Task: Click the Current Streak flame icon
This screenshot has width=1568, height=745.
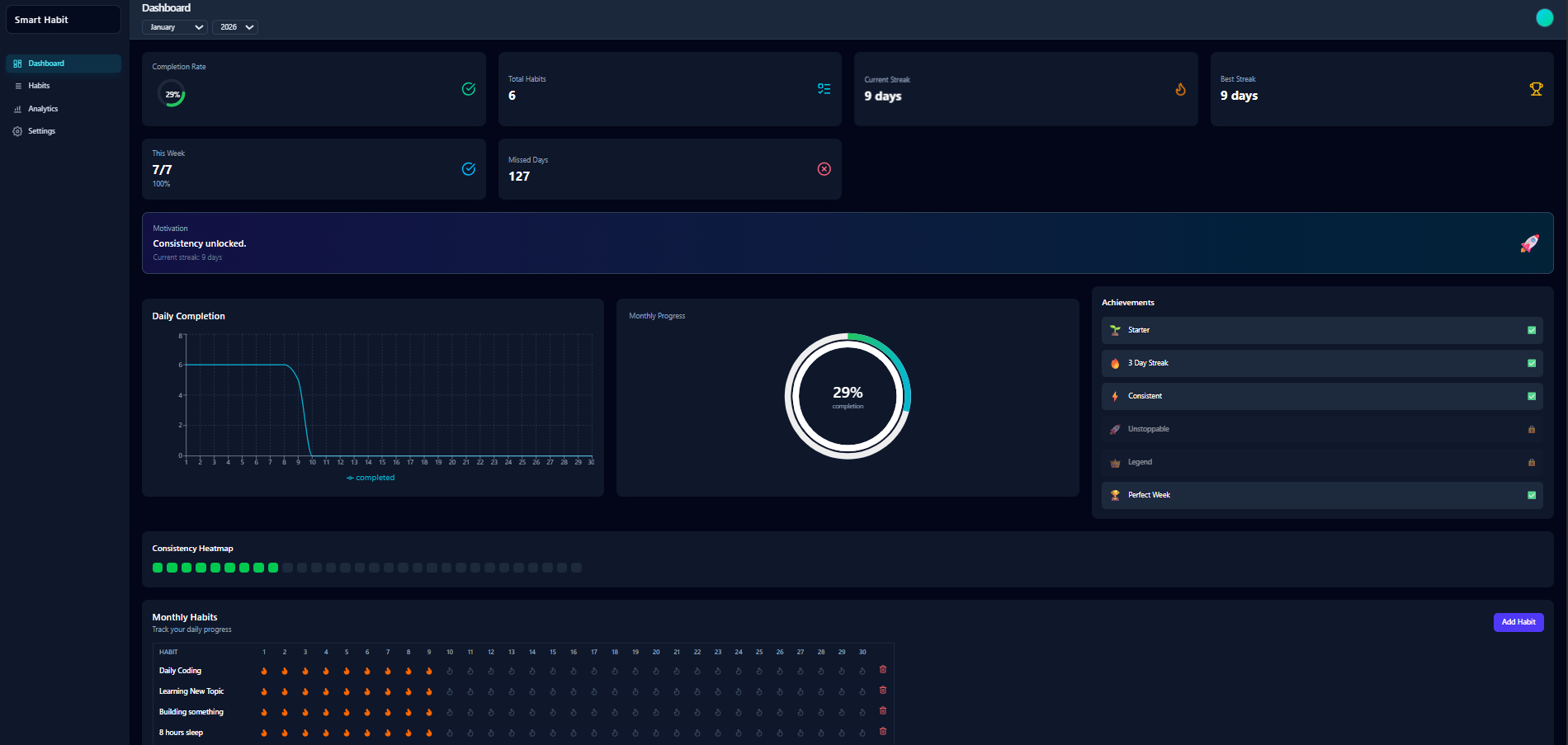Action: click(x=1180, y=89)
